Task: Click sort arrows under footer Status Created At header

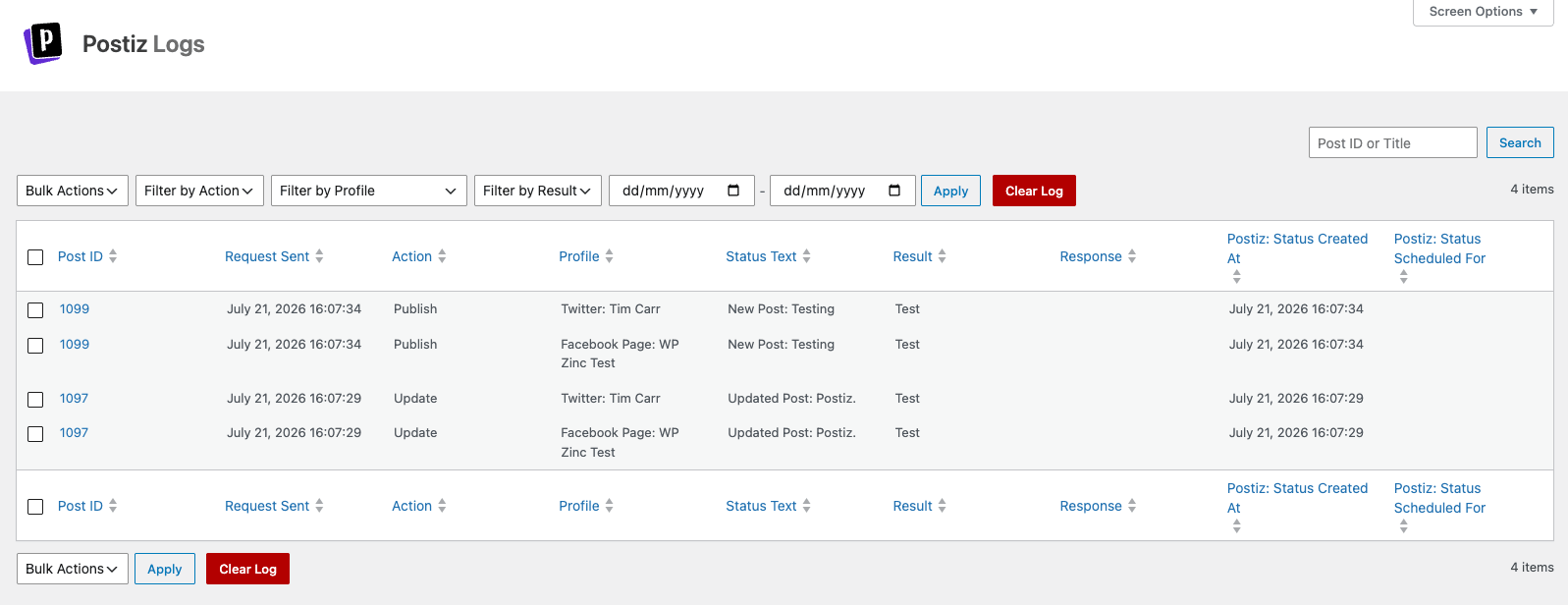Action: [x=1236, y=526]
